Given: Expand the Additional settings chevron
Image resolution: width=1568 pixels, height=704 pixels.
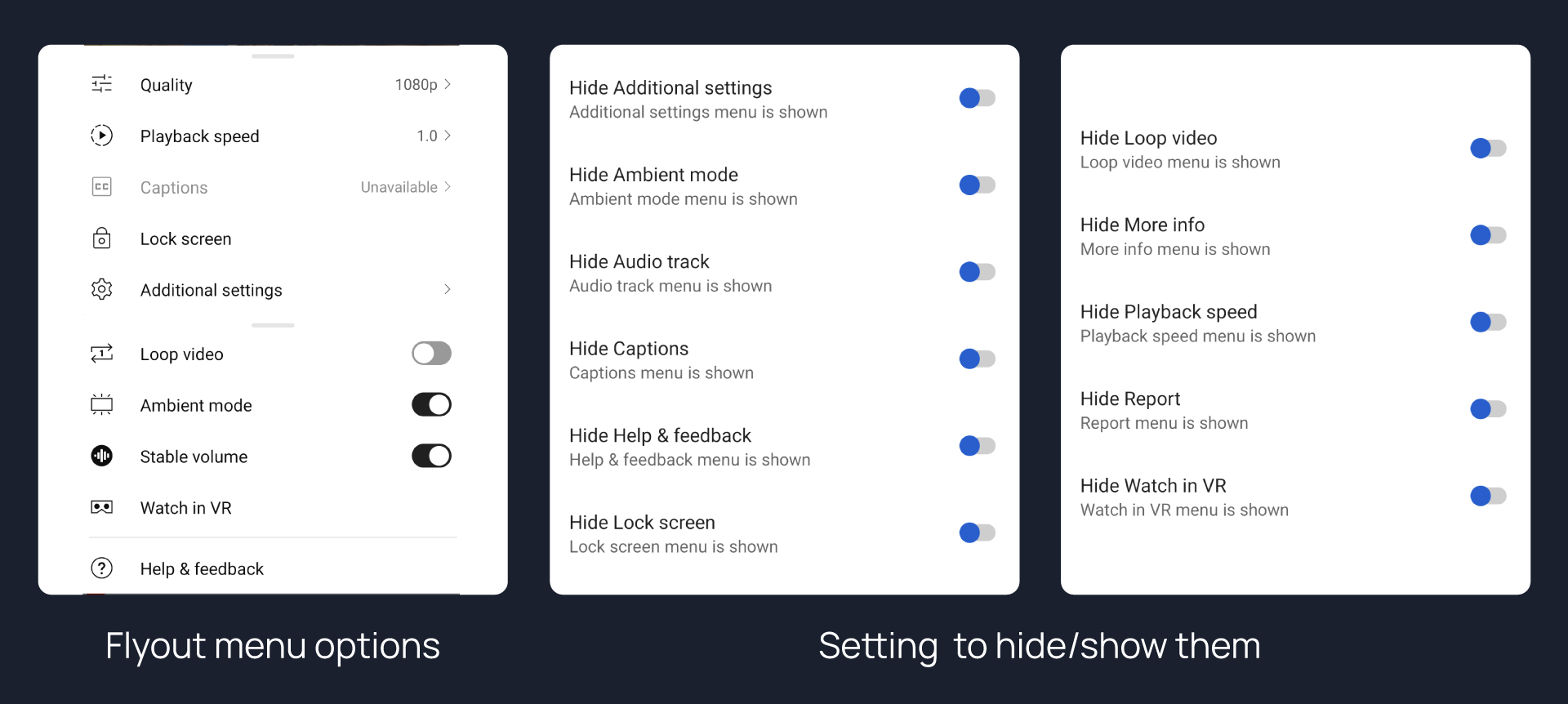Looking at the screenshot, I should click(x=448, y=289).
